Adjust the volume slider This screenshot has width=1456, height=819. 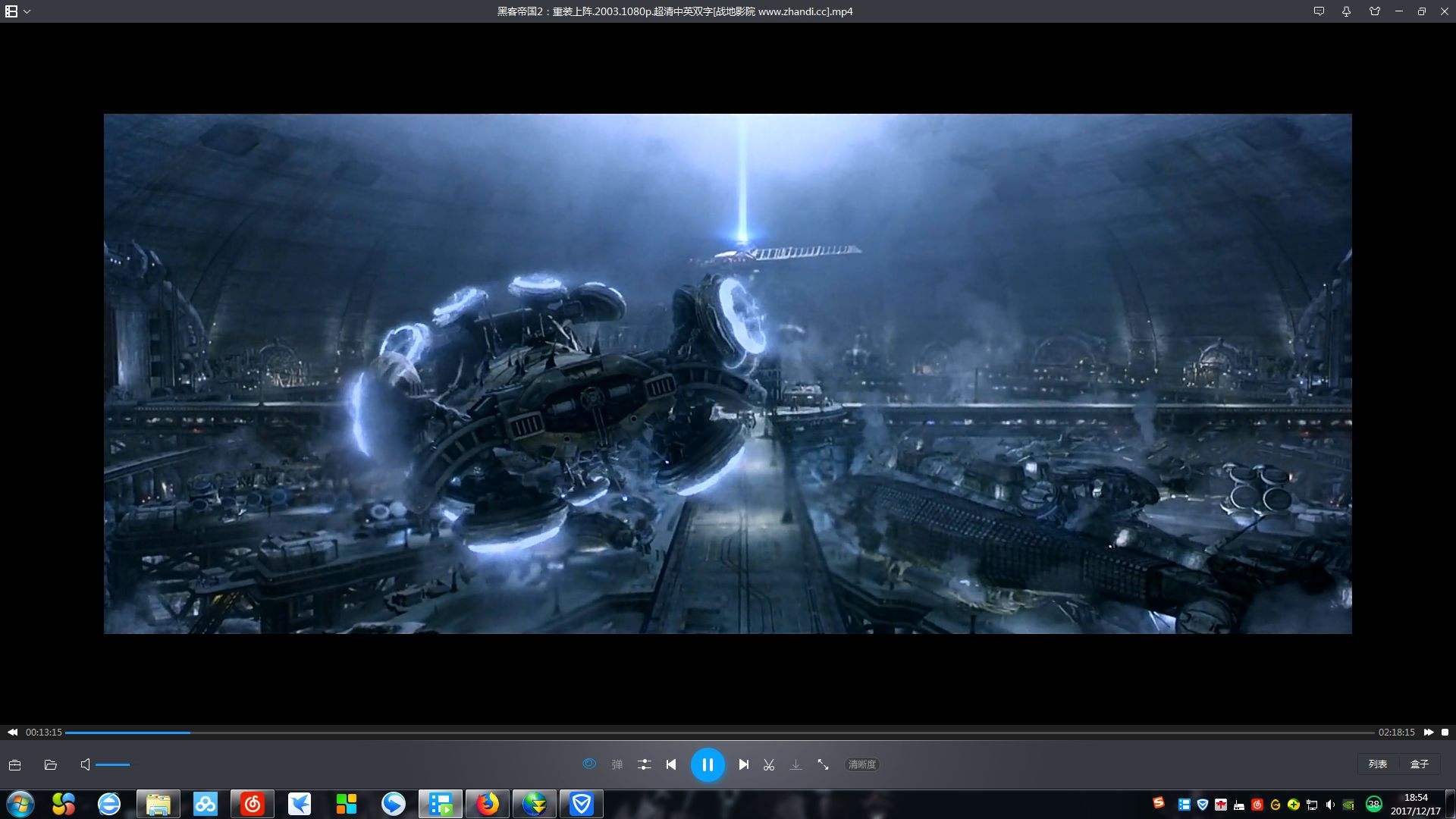[113, 764]
